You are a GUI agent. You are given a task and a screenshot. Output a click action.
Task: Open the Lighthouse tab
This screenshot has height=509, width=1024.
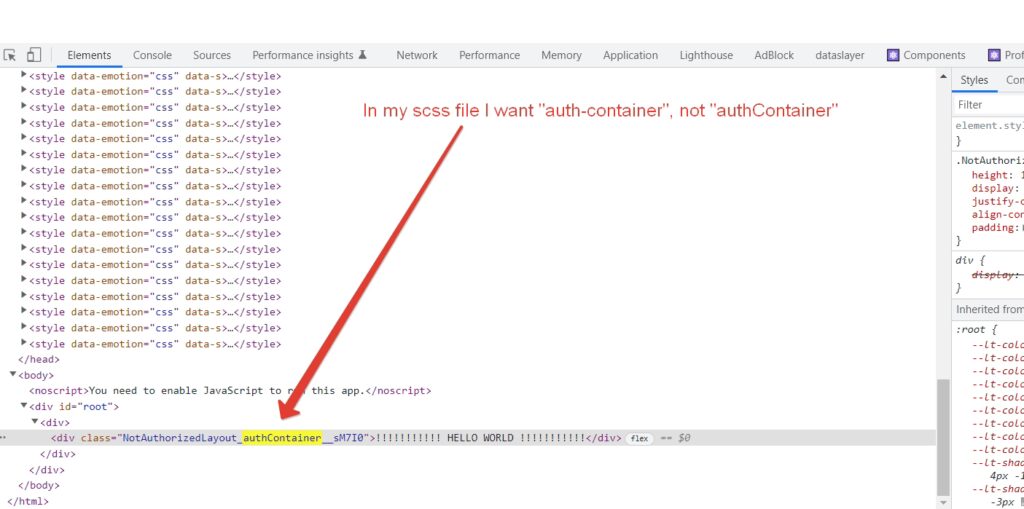[x=706, y=55]
